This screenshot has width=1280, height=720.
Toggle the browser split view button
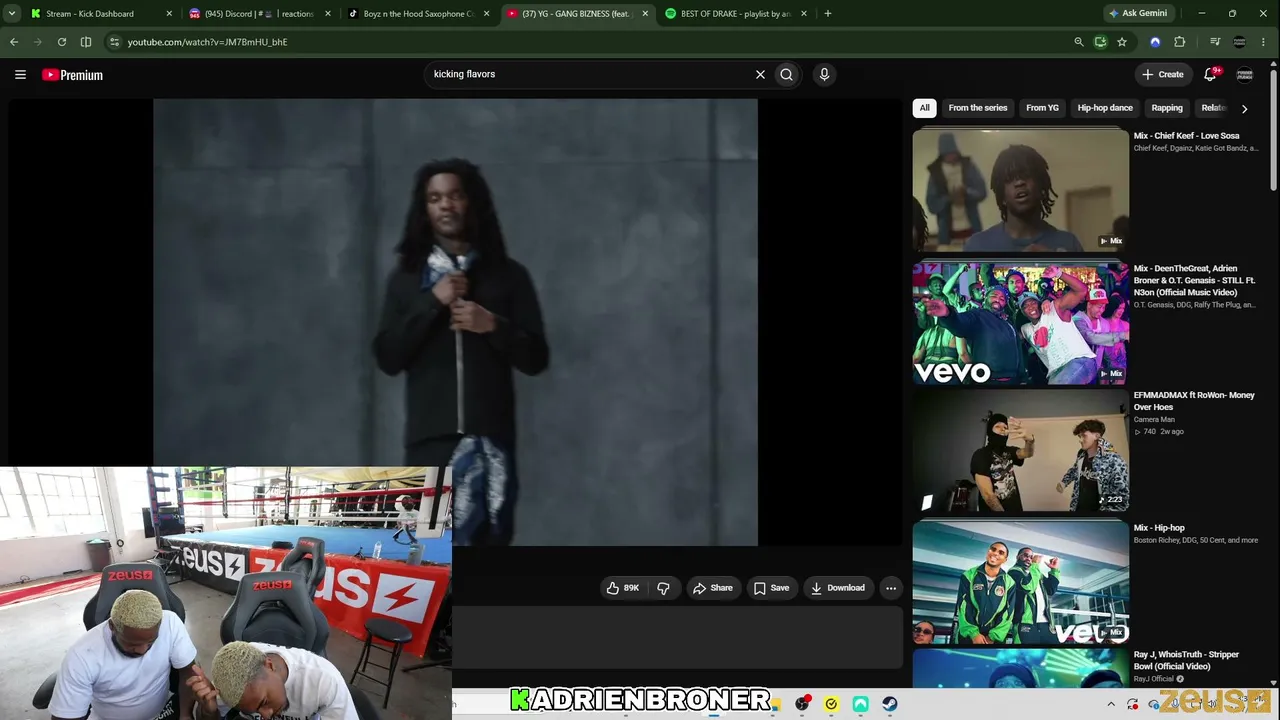[86, 42]
